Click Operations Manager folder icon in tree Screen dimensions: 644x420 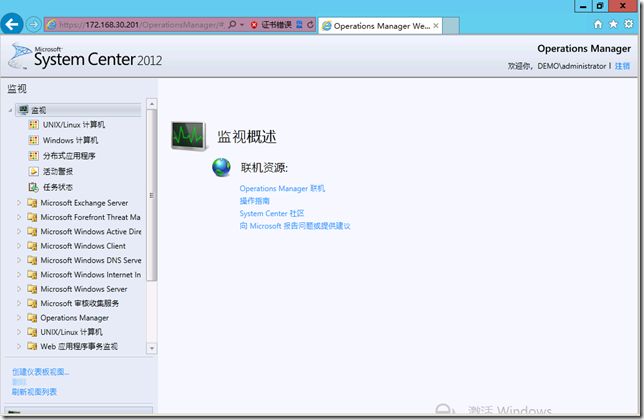click(x=32, y=318)
